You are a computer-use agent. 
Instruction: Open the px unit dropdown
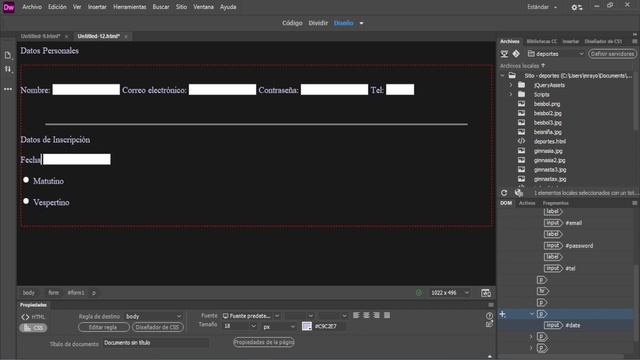point(279,327)
